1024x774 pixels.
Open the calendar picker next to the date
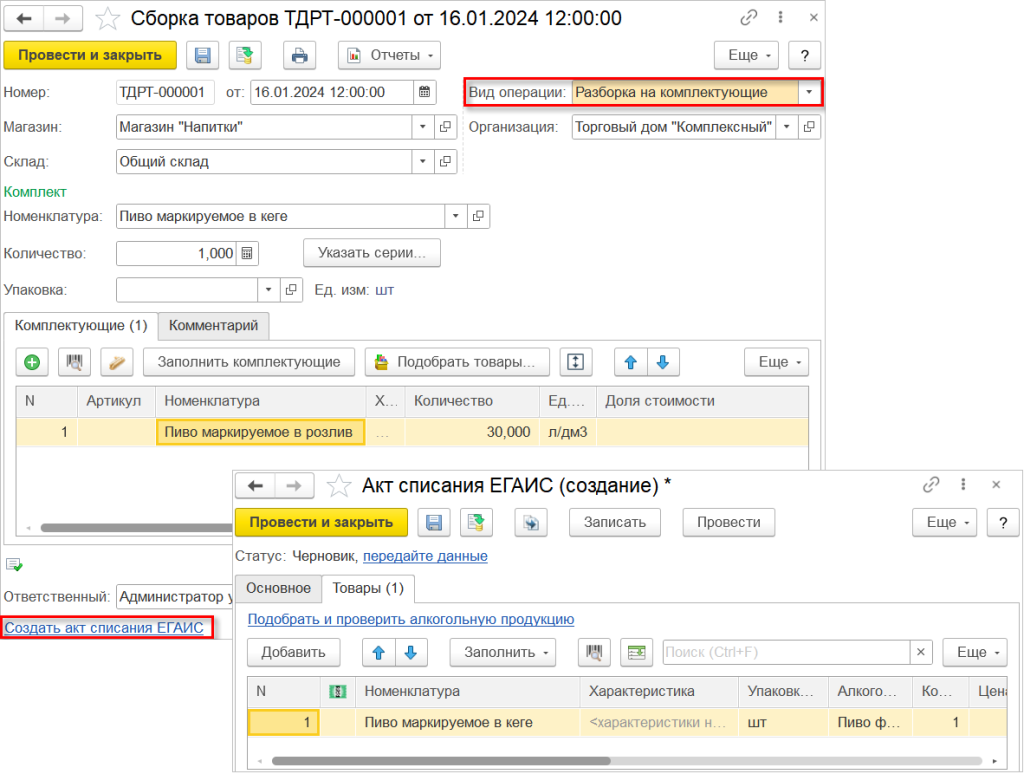[424, 92]
